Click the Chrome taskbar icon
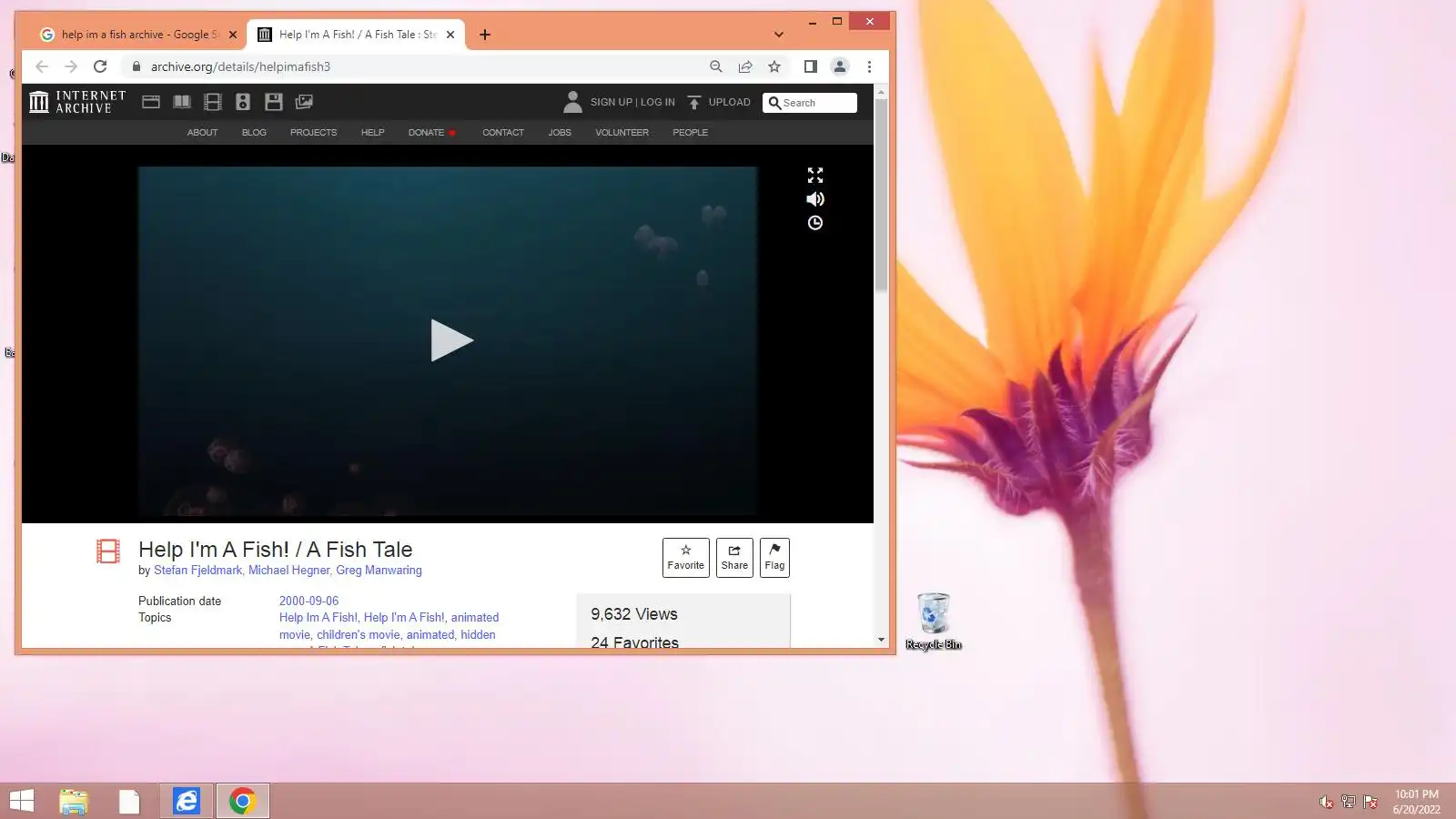The width and height of the screenshot is (1456, 819). tap(242, 801)
